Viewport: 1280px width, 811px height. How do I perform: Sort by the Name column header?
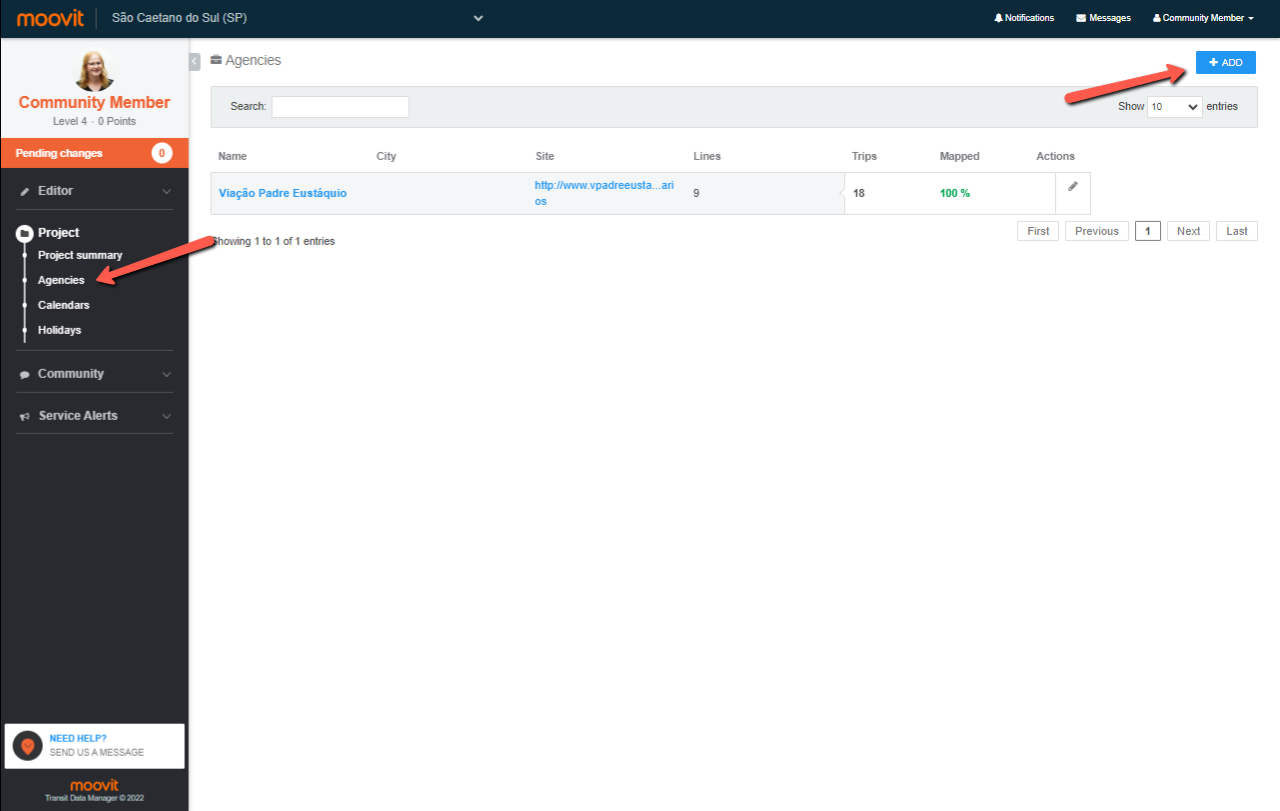point(232,156)
